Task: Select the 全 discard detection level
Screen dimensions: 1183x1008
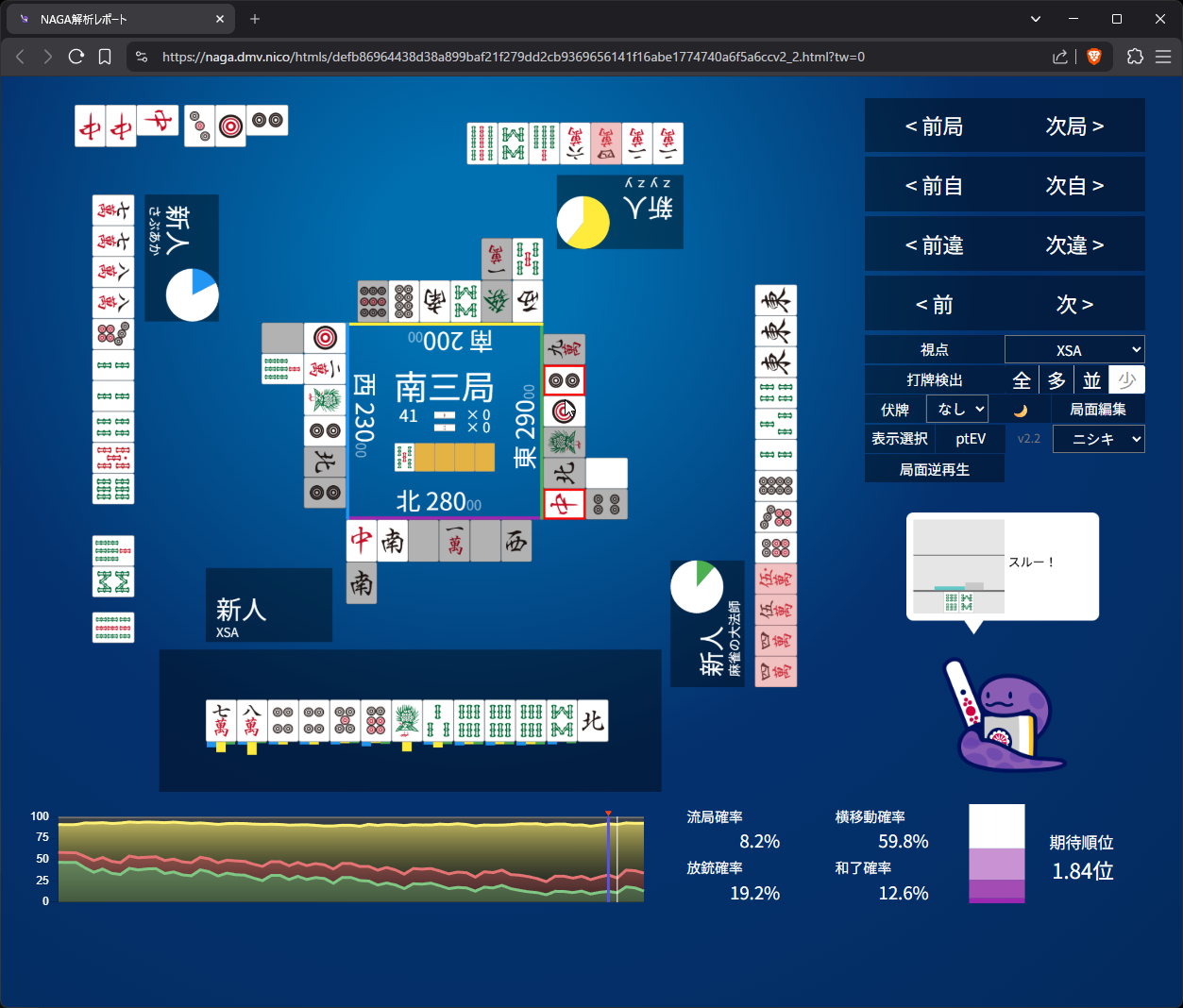Action: tap(1022, 380)
